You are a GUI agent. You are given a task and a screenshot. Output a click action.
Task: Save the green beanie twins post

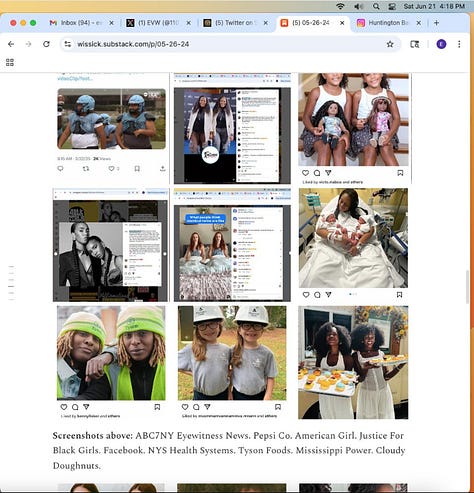pos(157,407)
